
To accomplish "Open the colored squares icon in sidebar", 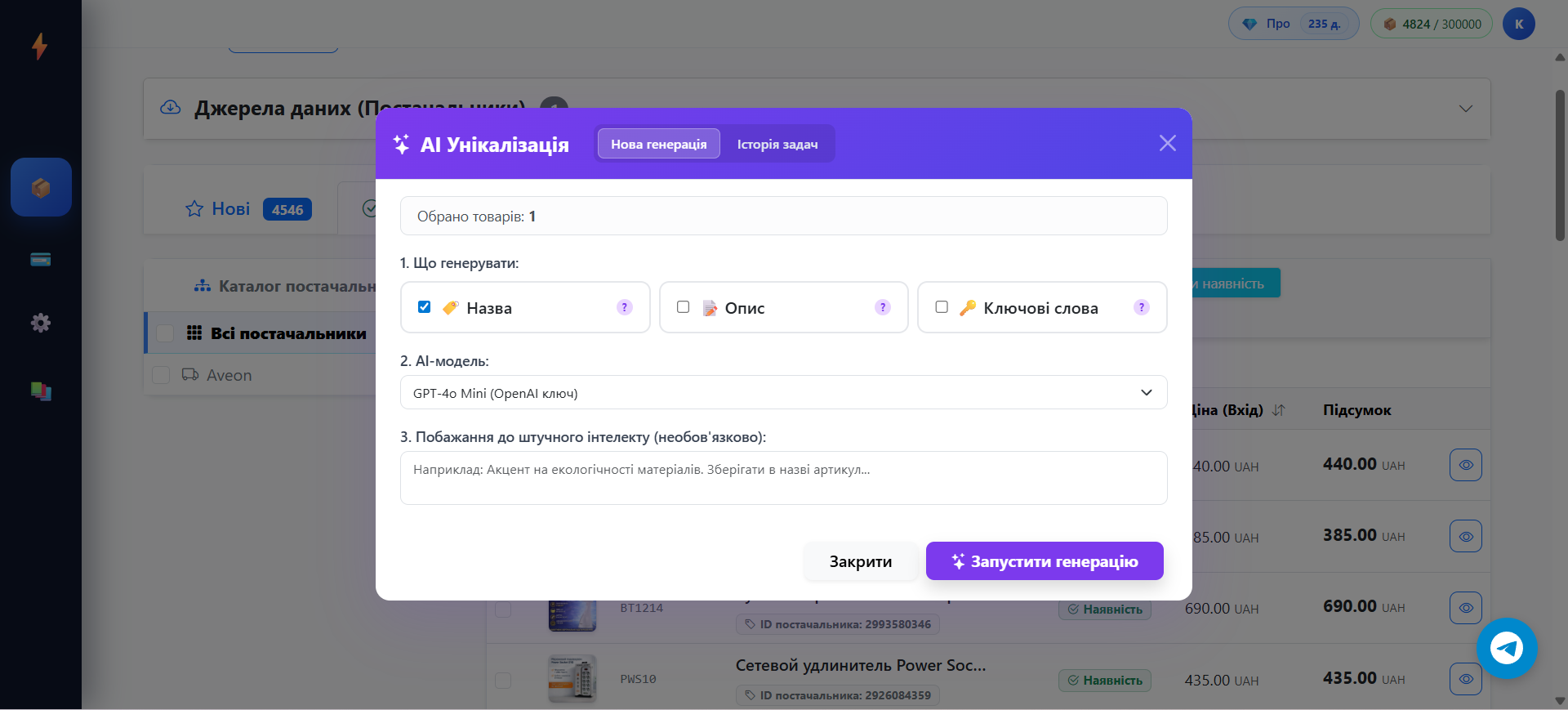I will [x=41, y=391].
